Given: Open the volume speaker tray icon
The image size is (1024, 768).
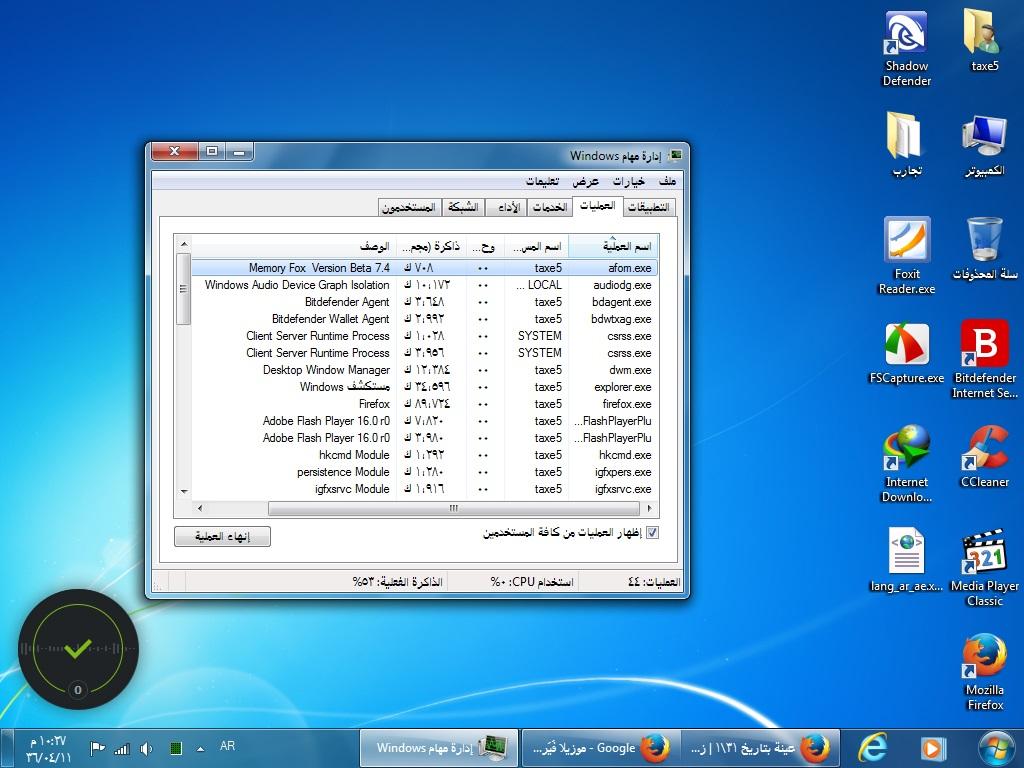Looking at the screenshot, I should click(146, 748).
